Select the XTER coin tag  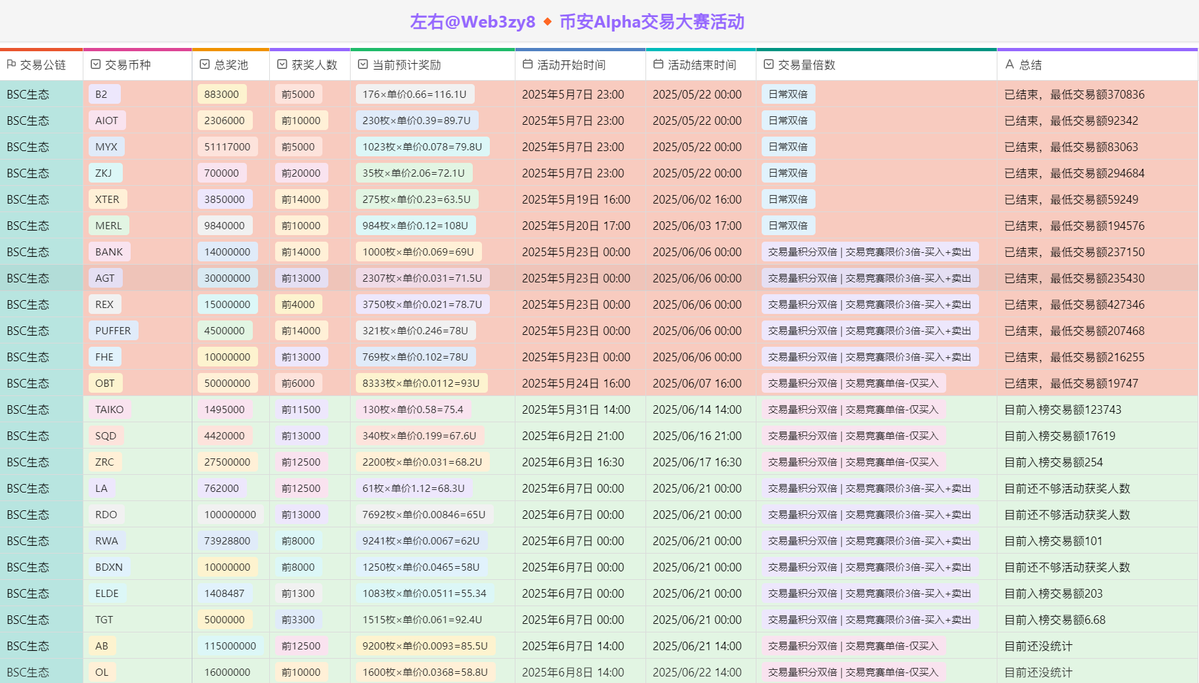coord(107,200)
